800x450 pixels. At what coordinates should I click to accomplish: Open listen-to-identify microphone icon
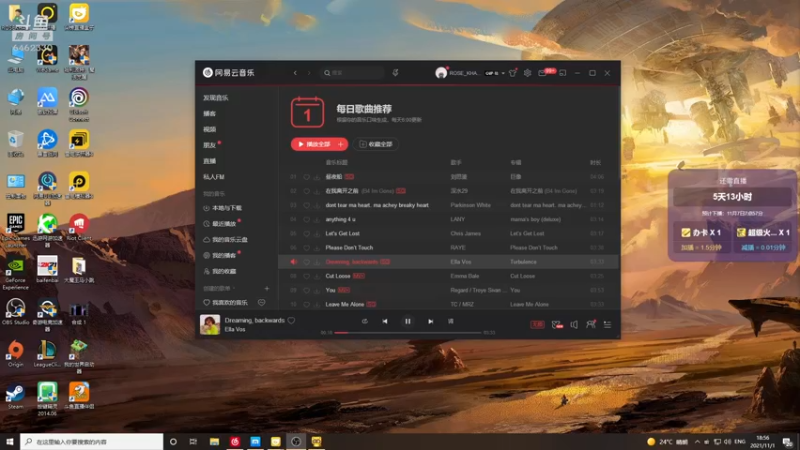tap(395, 73)
